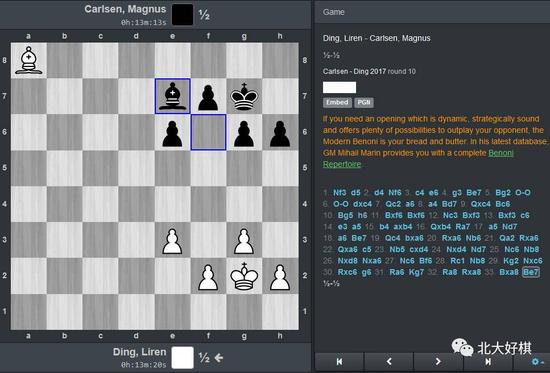This screenshot has height=373, width=550.
Task: Select the black bishop on e7
Action: [x=172, y=96]
